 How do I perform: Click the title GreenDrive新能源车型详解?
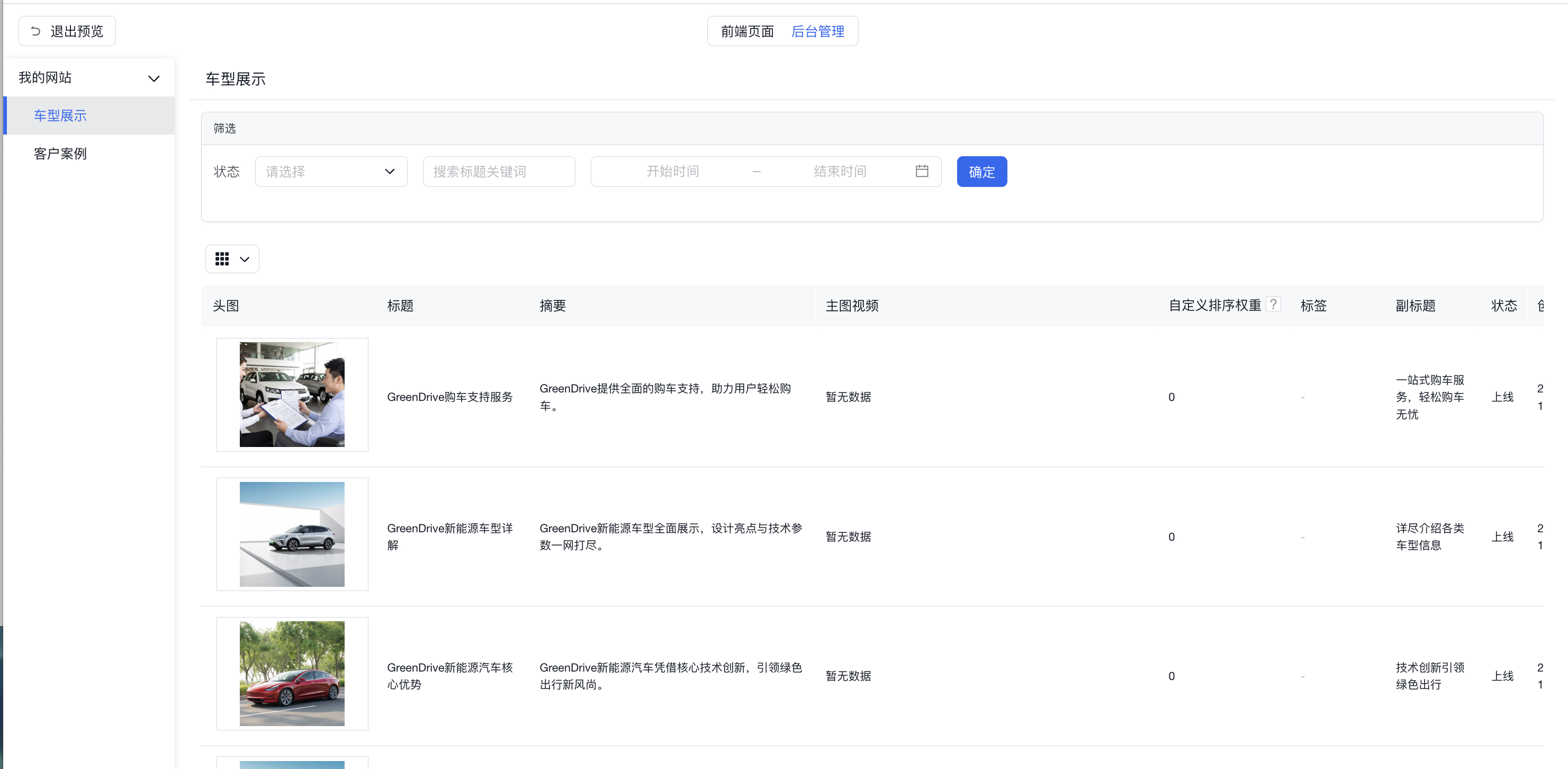pyautogui.click(x=450, y=536)
